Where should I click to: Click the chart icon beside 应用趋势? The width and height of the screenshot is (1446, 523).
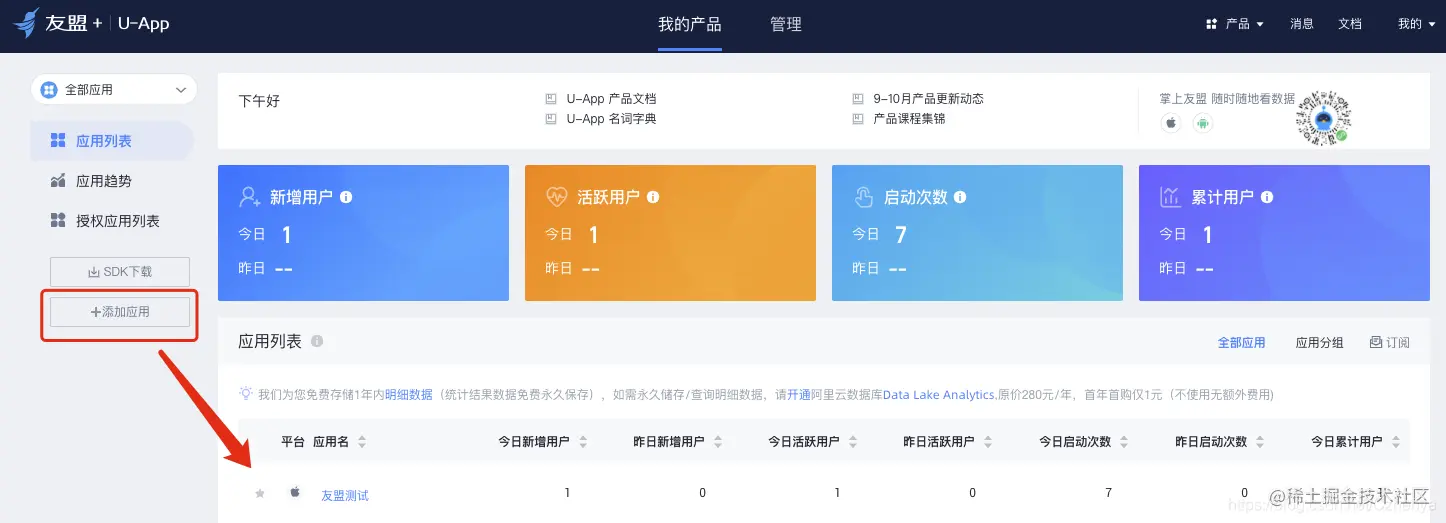click(x=58, y=181)
